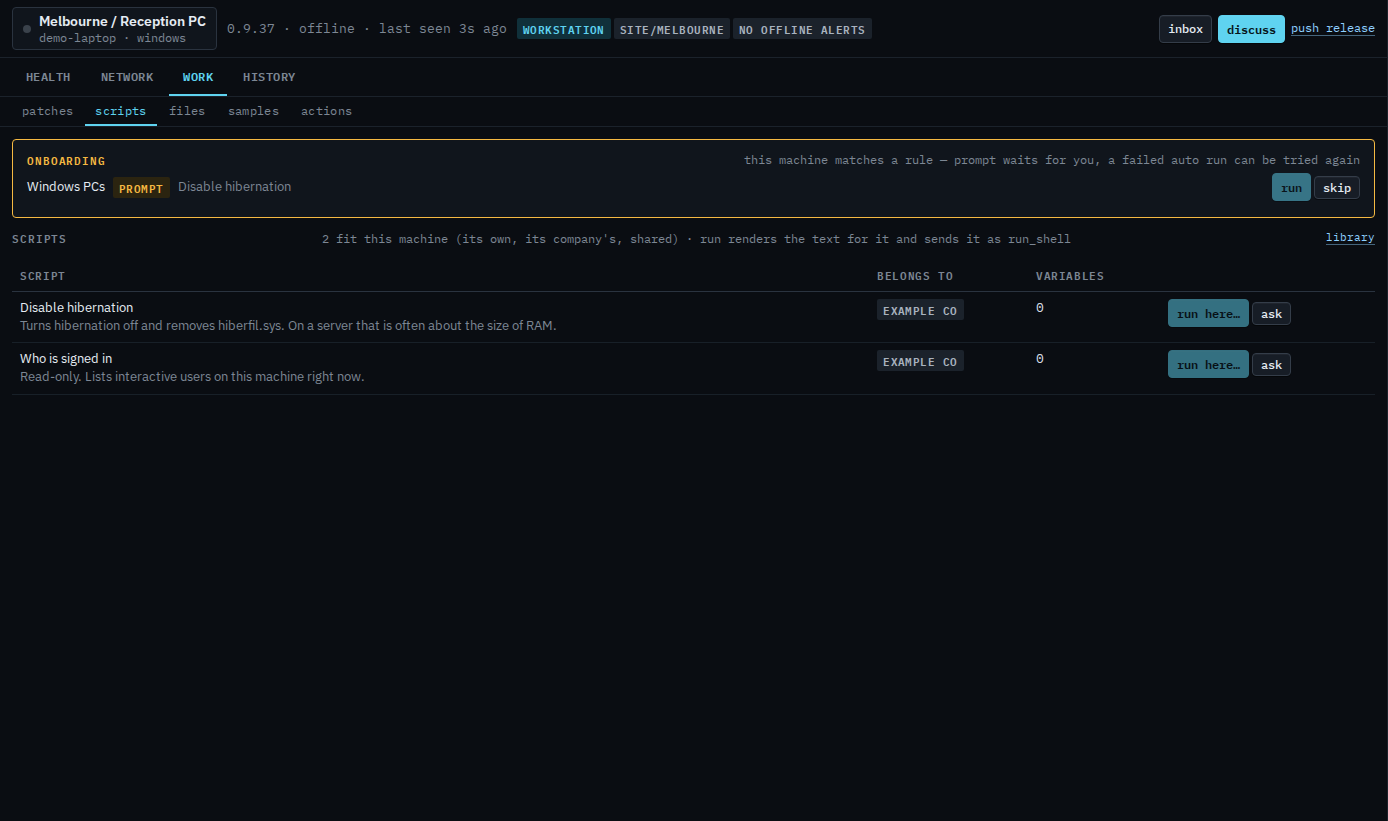Click the PROMPT badge in onboarding
Screen dimensions: 1388x821
(x=141, y=188)
